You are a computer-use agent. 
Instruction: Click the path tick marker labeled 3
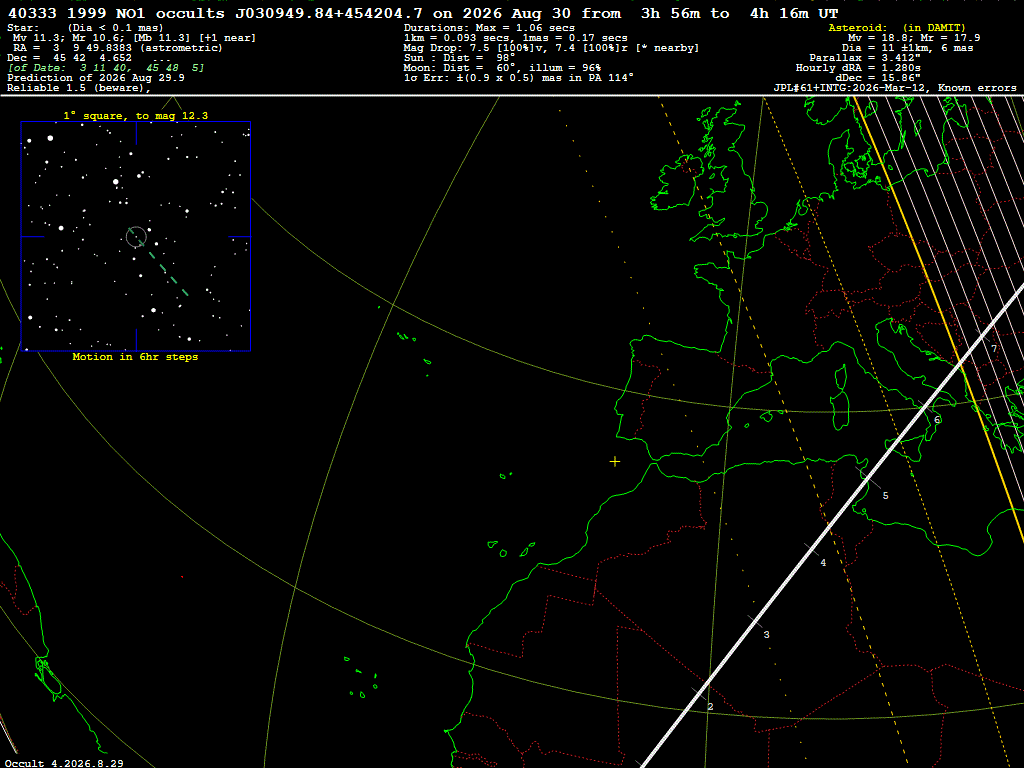[766, 635]
